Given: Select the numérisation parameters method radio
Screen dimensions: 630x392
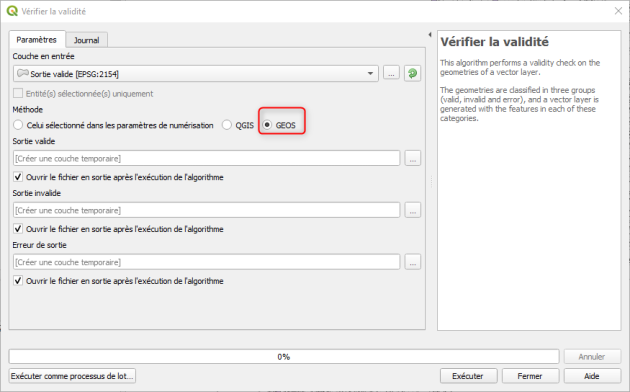Looking at the screenshot, I should click(18, 125).
